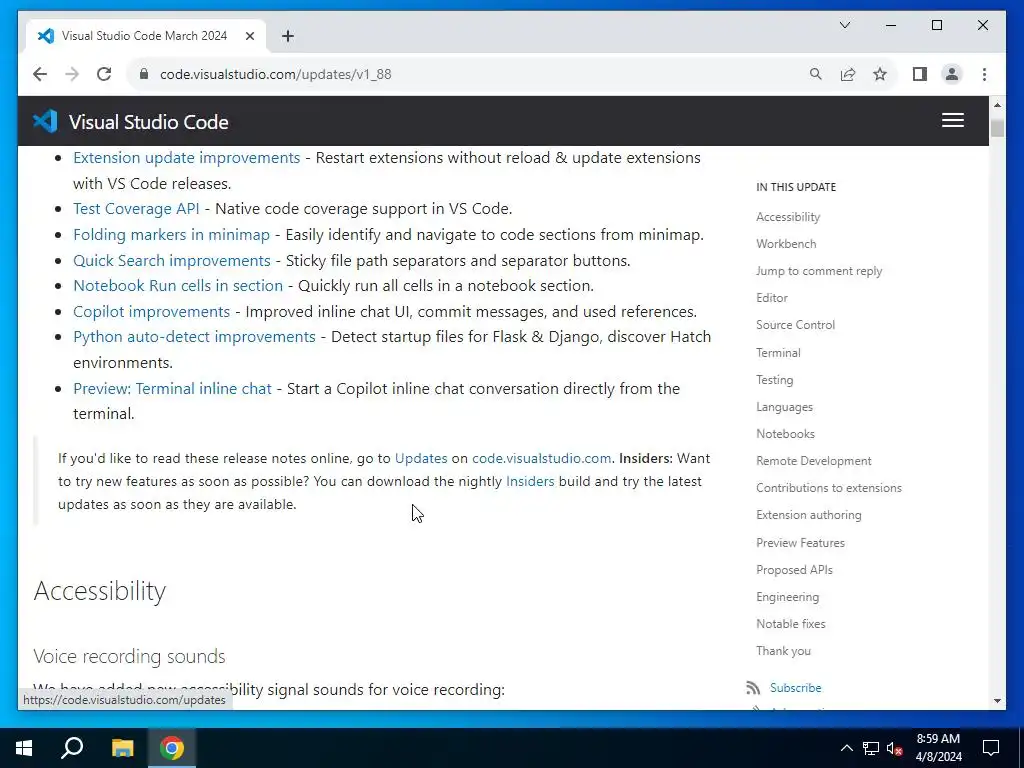Toggle the browser side panel
1024x768 pixels.
tap(920, 74)
